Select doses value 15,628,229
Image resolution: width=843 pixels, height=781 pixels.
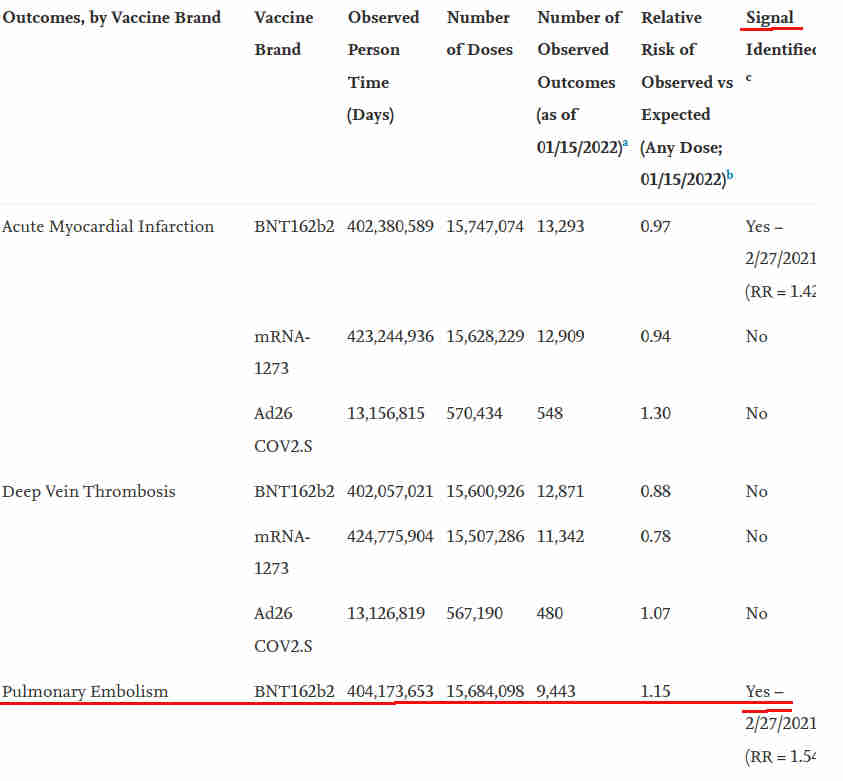pos(485,336)
